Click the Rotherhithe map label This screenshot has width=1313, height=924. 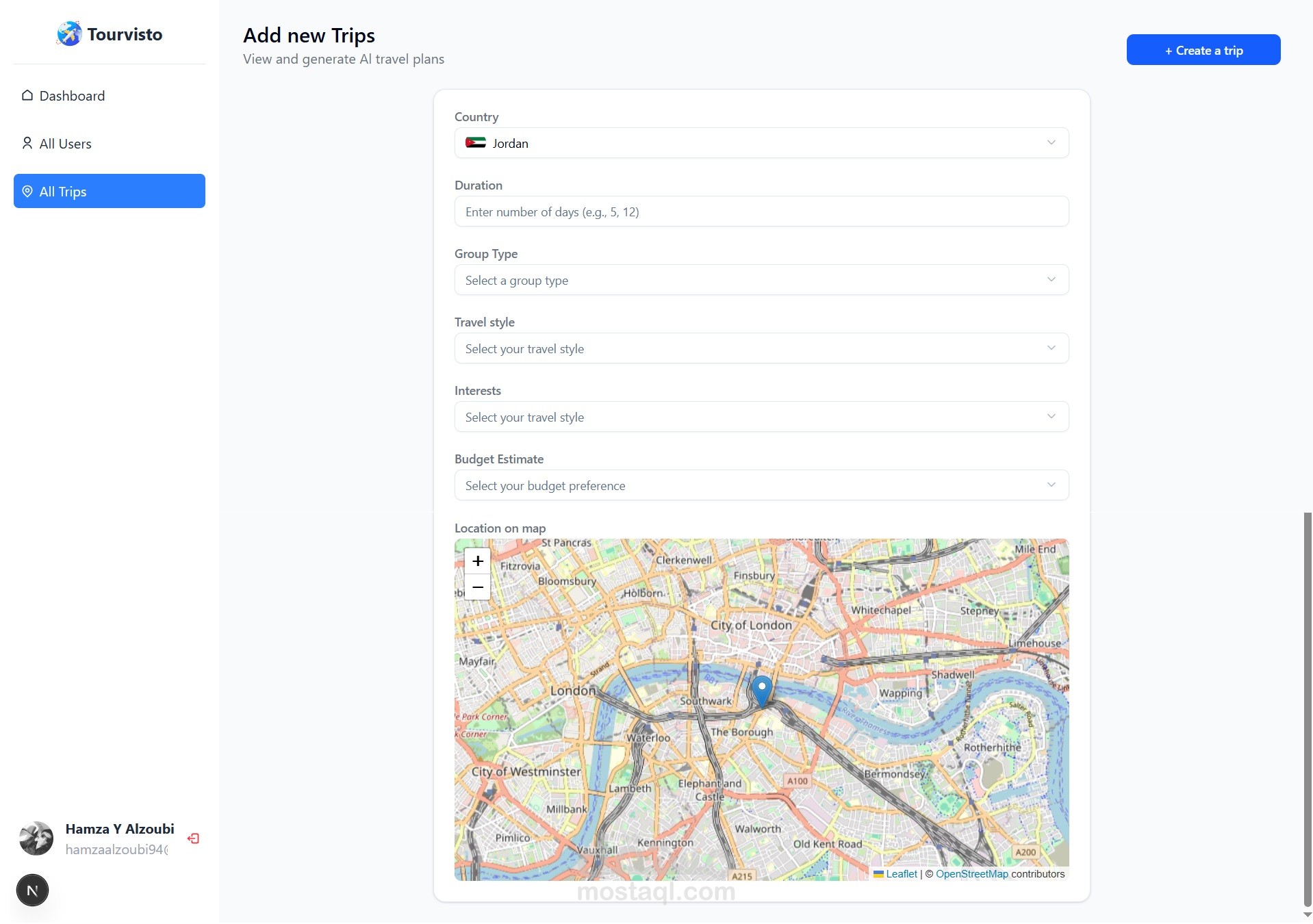(992, 747)
